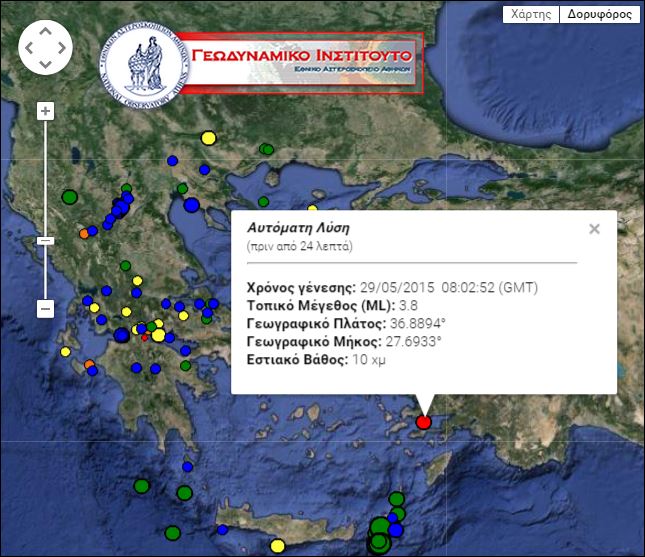The image size is (645, 557).
Task: Select the large yellow marker in Bulgaria
Action: (209, 138)
